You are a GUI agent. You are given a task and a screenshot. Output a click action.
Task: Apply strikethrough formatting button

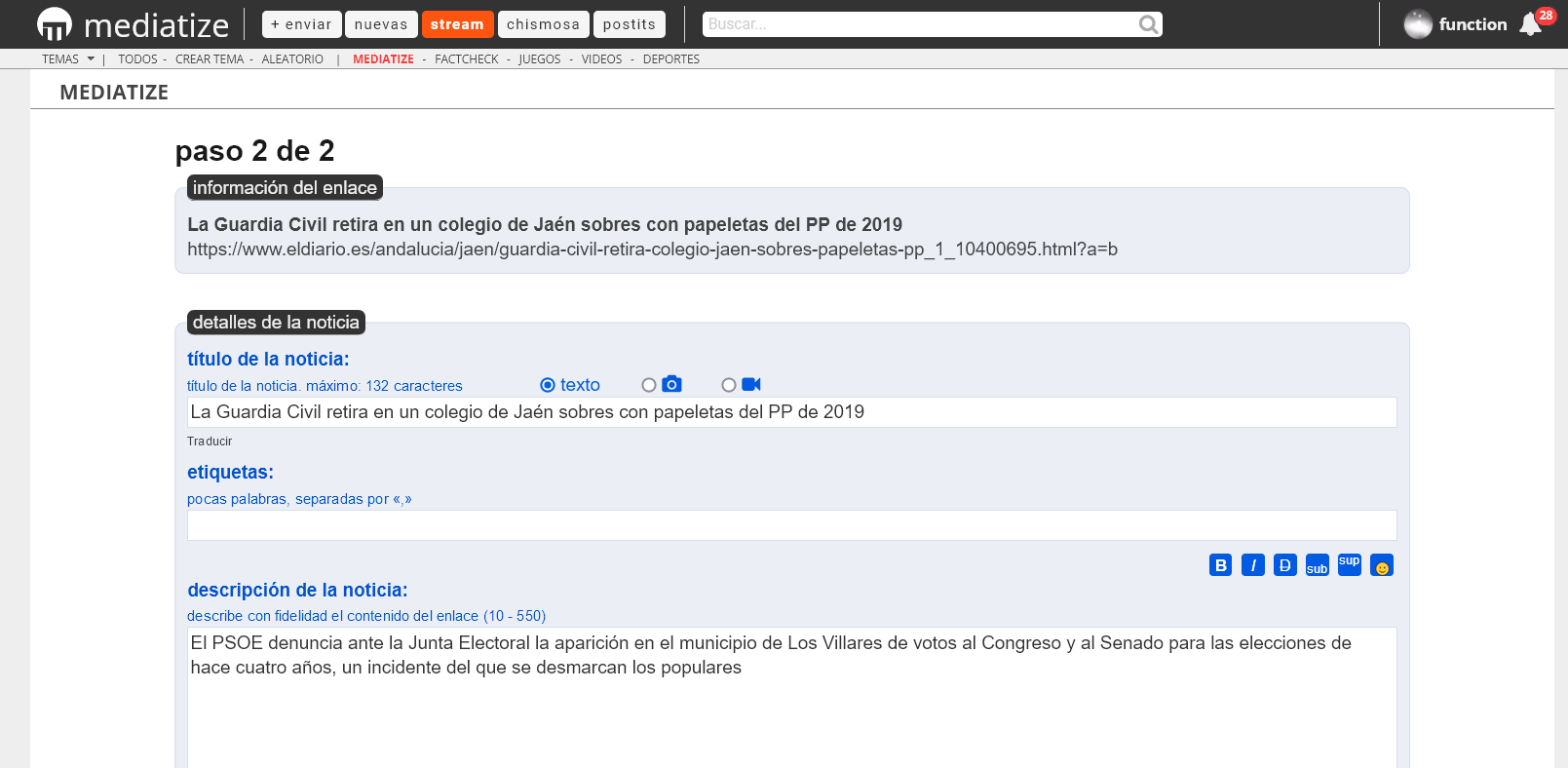1285,565
